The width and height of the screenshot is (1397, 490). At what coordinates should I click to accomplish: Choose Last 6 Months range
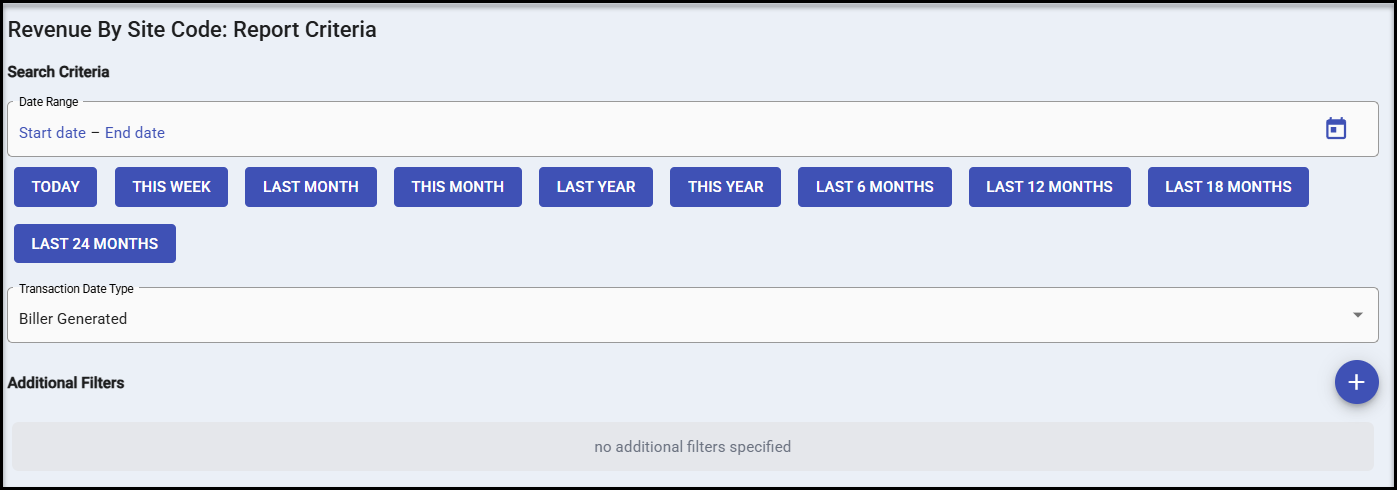pos(875,187)
